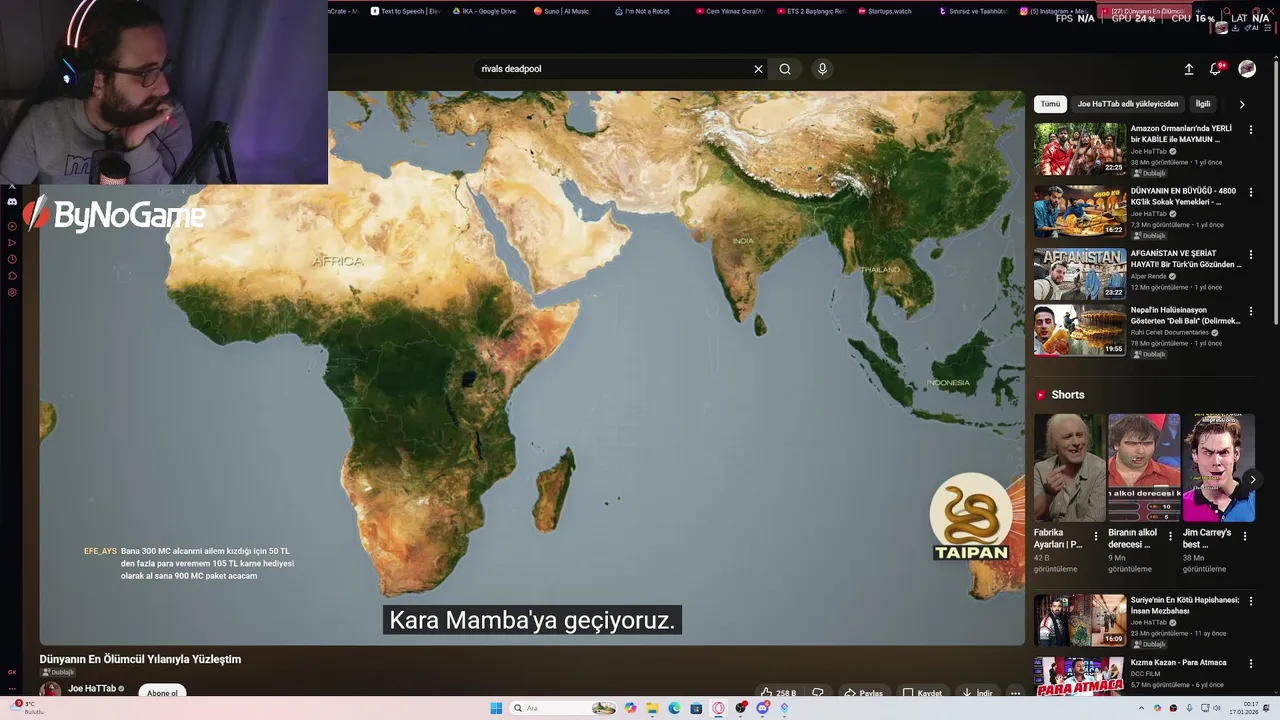Open the Jim Carrey's best short thumbnail

click(1218, 467)
